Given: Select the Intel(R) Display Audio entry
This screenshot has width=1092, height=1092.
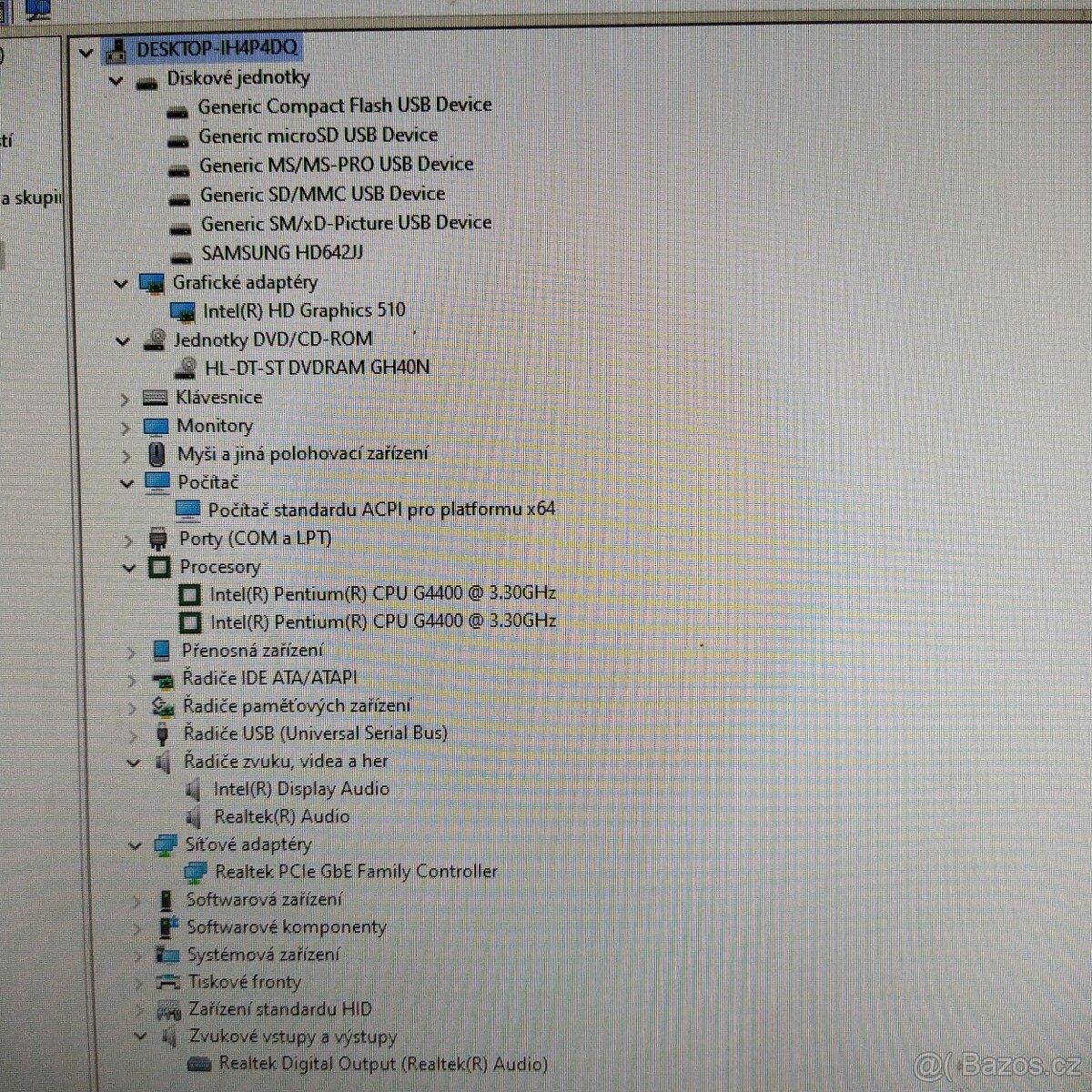Looking at the screenshot, I should [301, 788].
